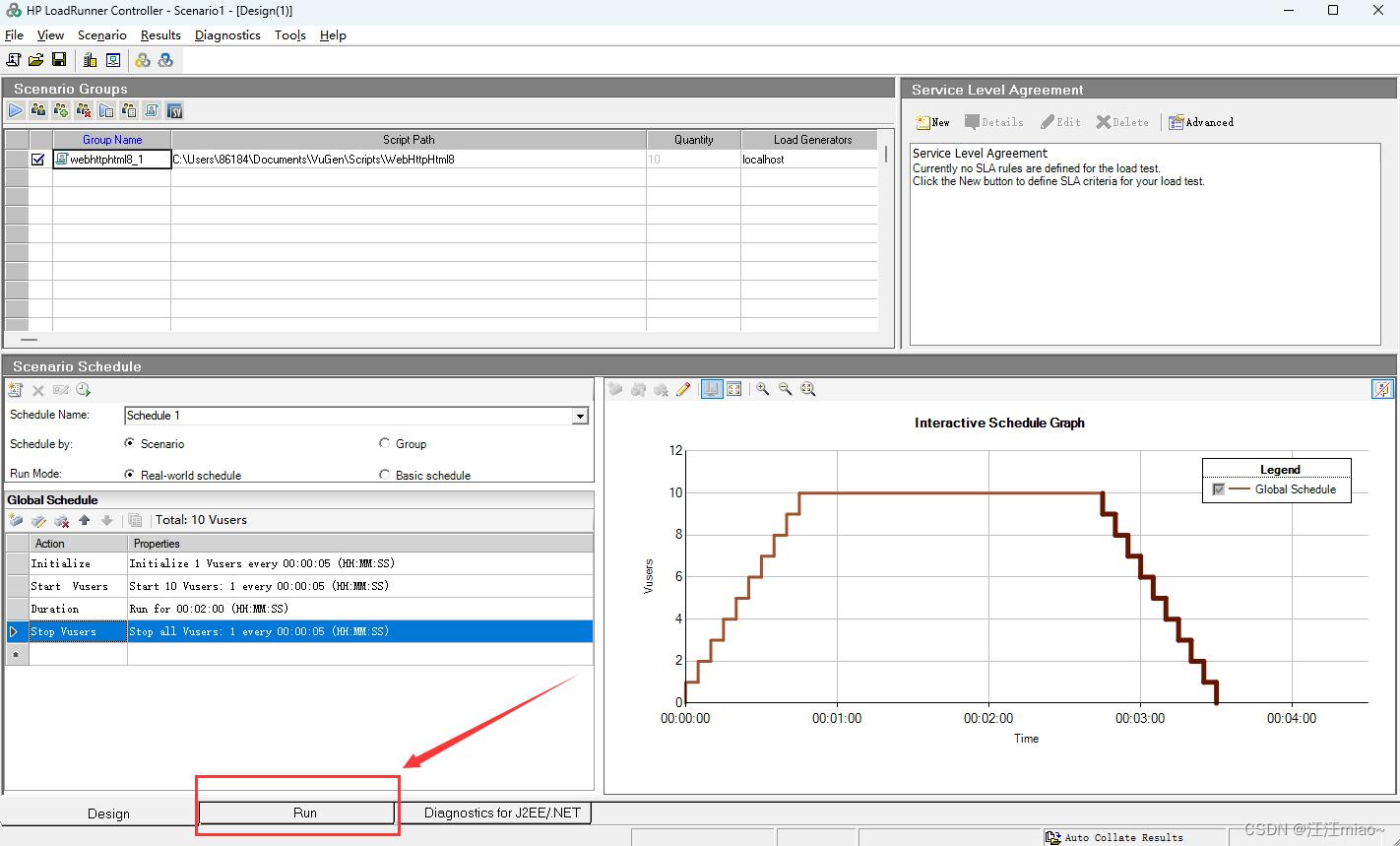This screenshot has width=1400, height=846.
Task: Select the Duration action row
Action: [x=299, y=609]
